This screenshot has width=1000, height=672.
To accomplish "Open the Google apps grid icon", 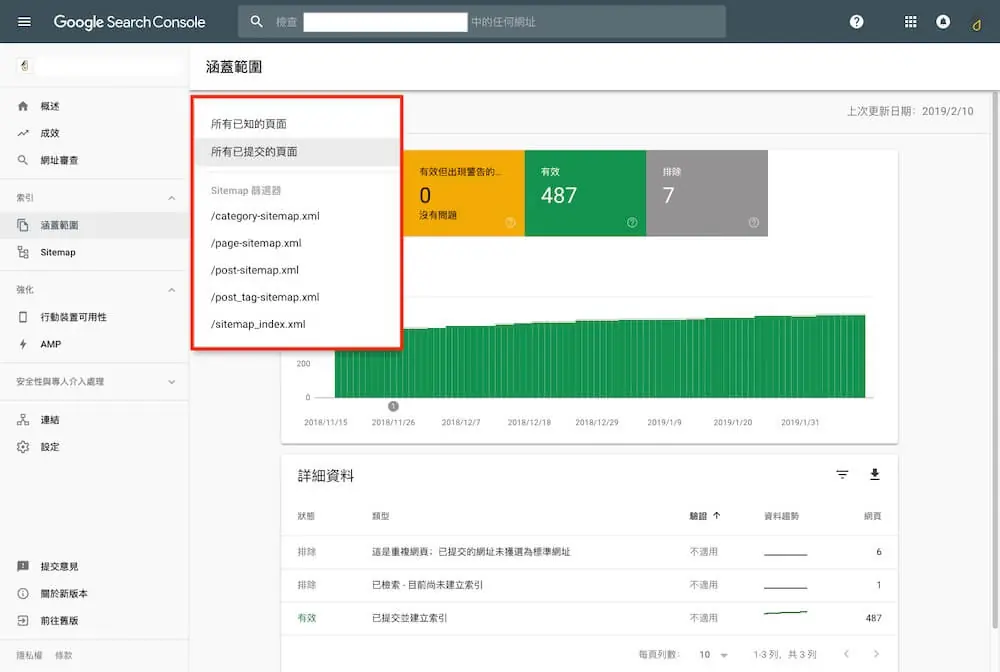I will [x=911, y=22].
